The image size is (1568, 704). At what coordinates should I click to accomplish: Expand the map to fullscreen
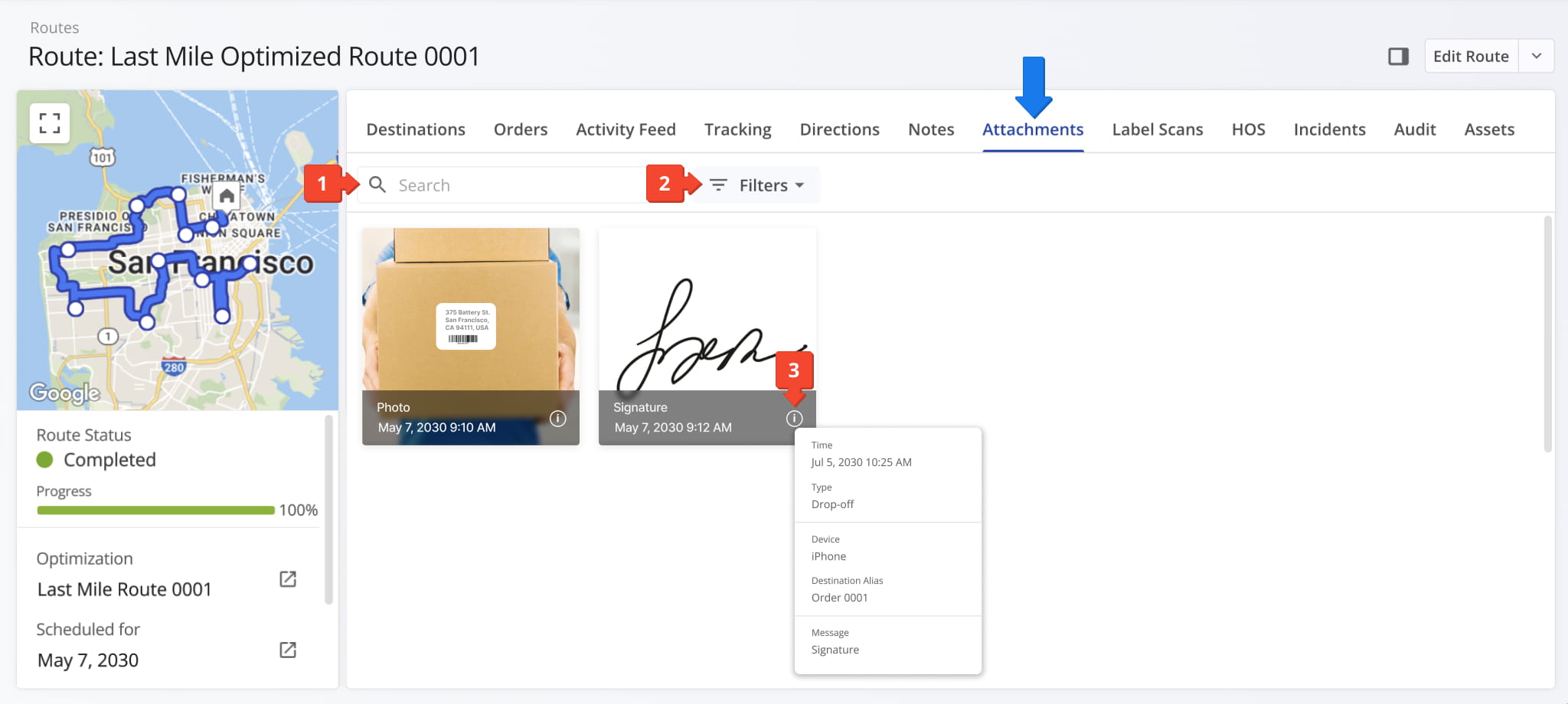50,123
